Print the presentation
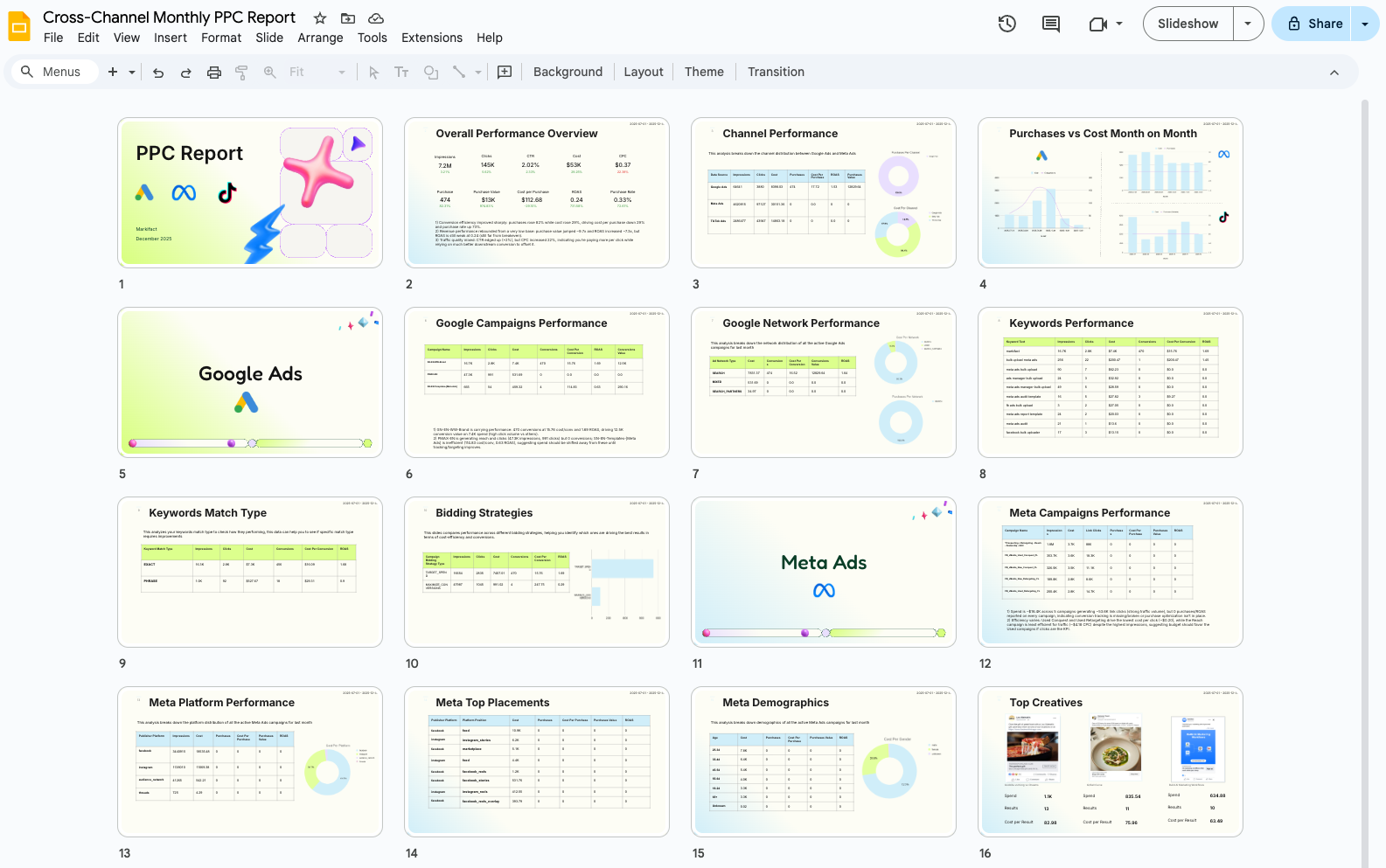The height and width of the screenshot is (868, 1386). 214,73
